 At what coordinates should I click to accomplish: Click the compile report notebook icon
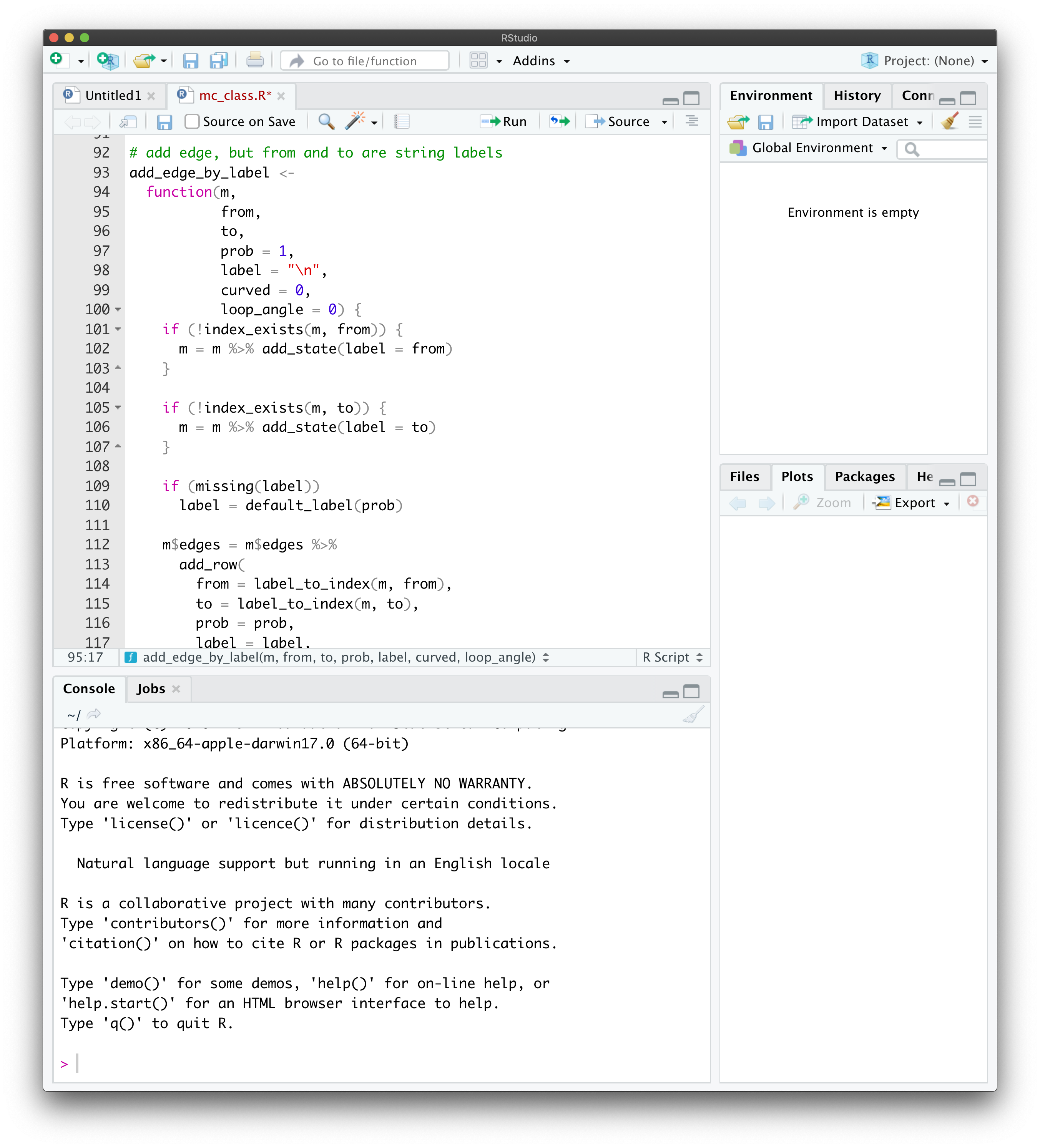click(x=402, y=121)
